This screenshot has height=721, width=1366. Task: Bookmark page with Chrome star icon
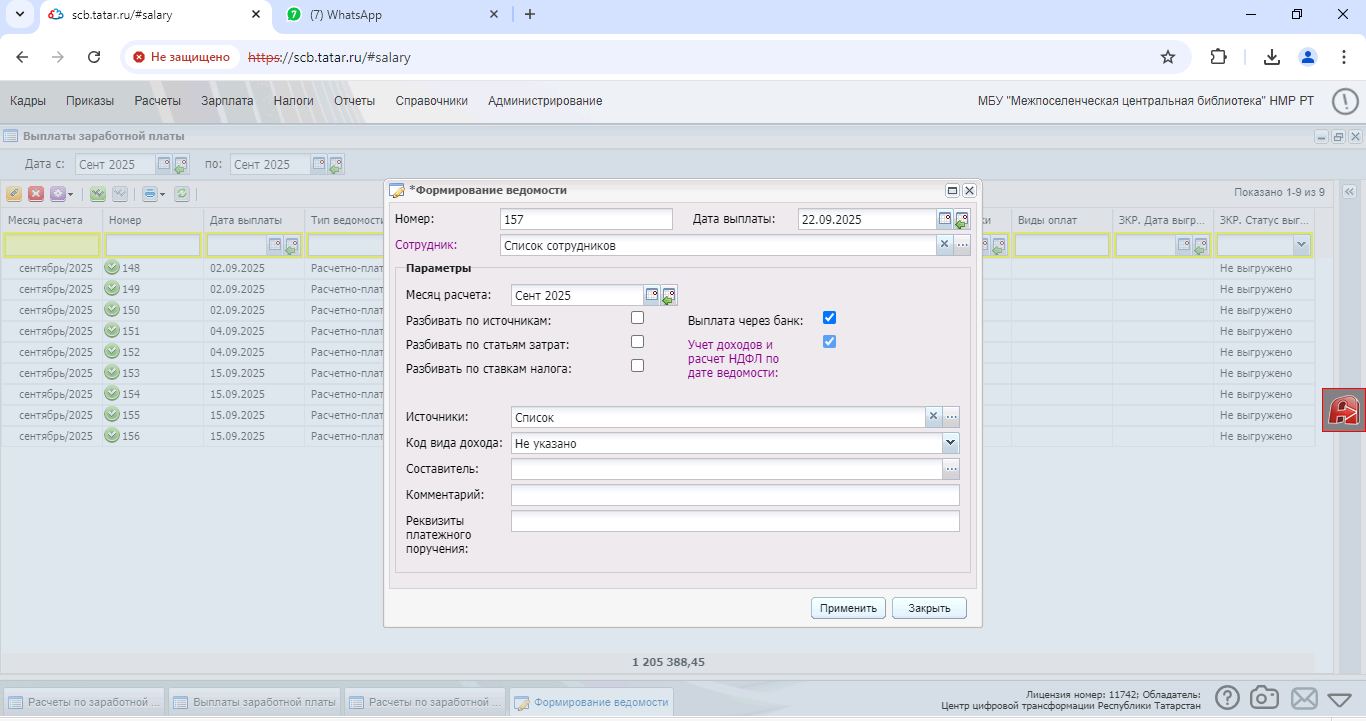pos(1167,57)
